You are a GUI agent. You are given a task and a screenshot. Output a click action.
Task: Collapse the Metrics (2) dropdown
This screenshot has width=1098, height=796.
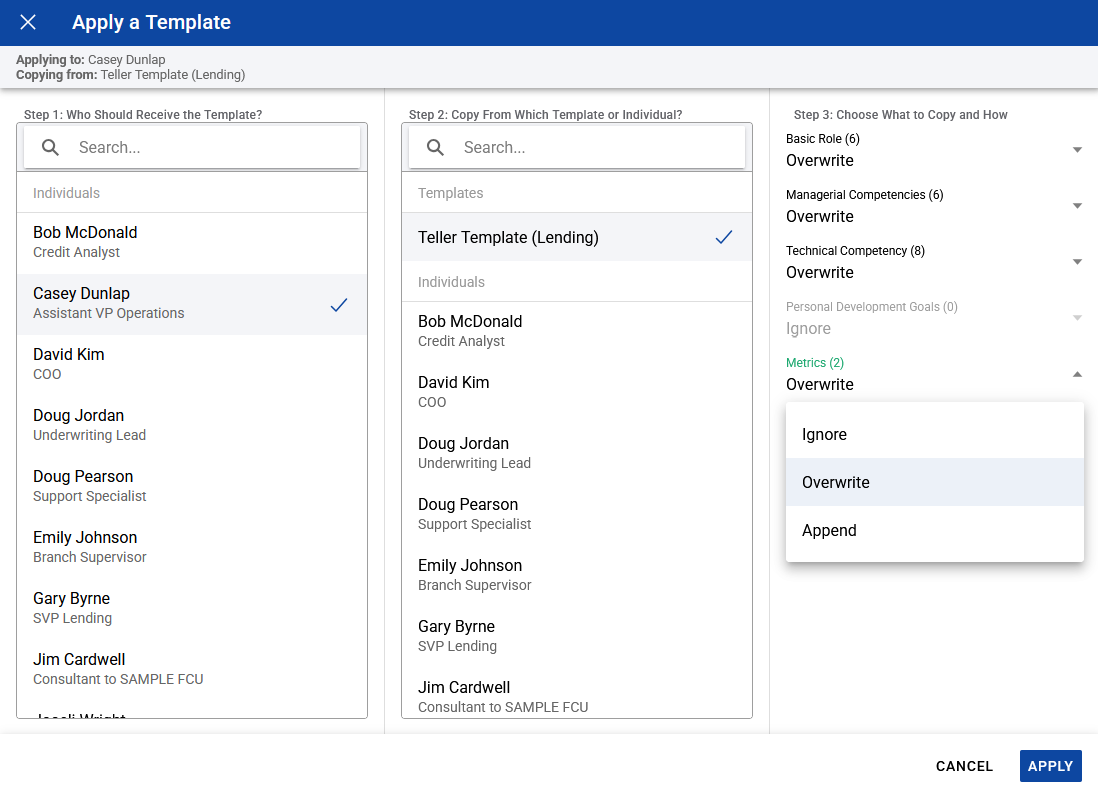(x=934, y=375)
